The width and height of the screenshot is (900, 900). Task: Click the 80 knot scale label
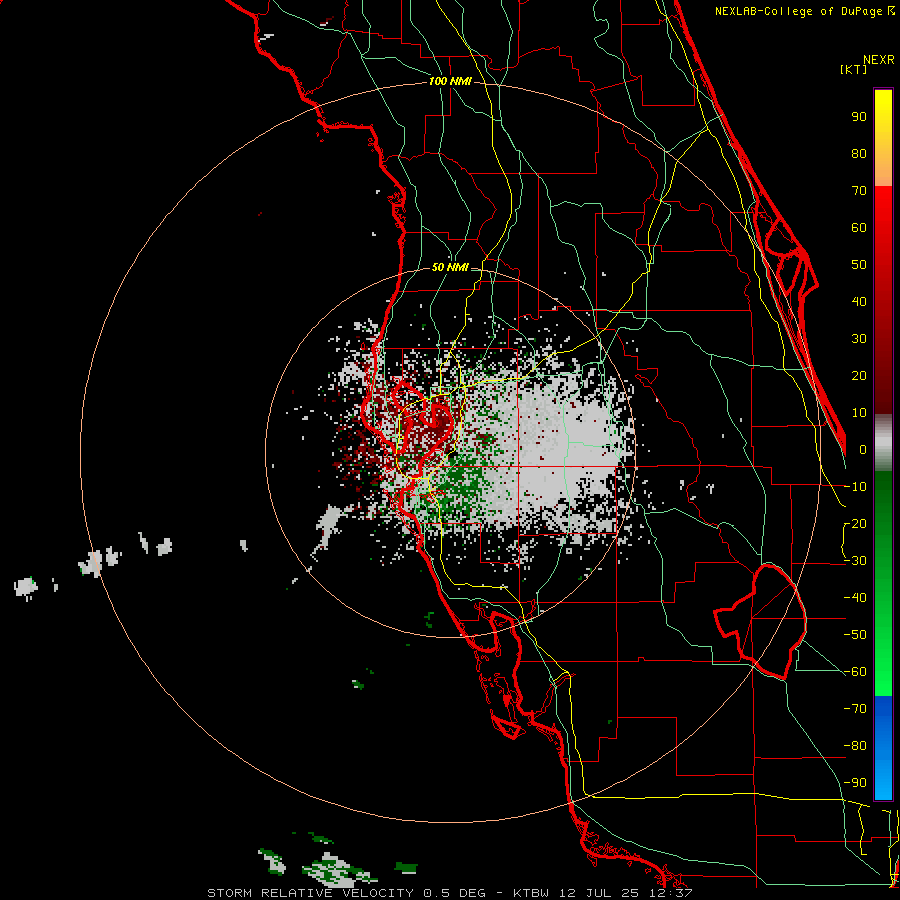point(859,154)
